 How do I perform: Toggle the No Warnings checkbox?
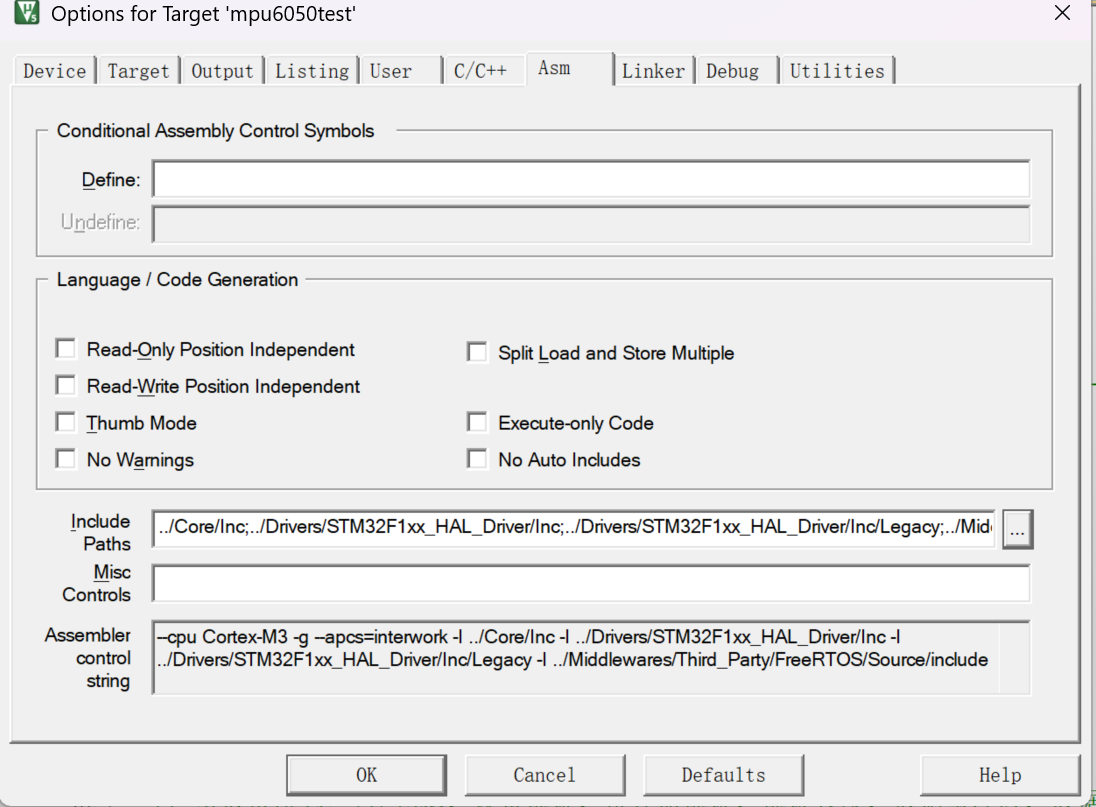pos(66,460)
